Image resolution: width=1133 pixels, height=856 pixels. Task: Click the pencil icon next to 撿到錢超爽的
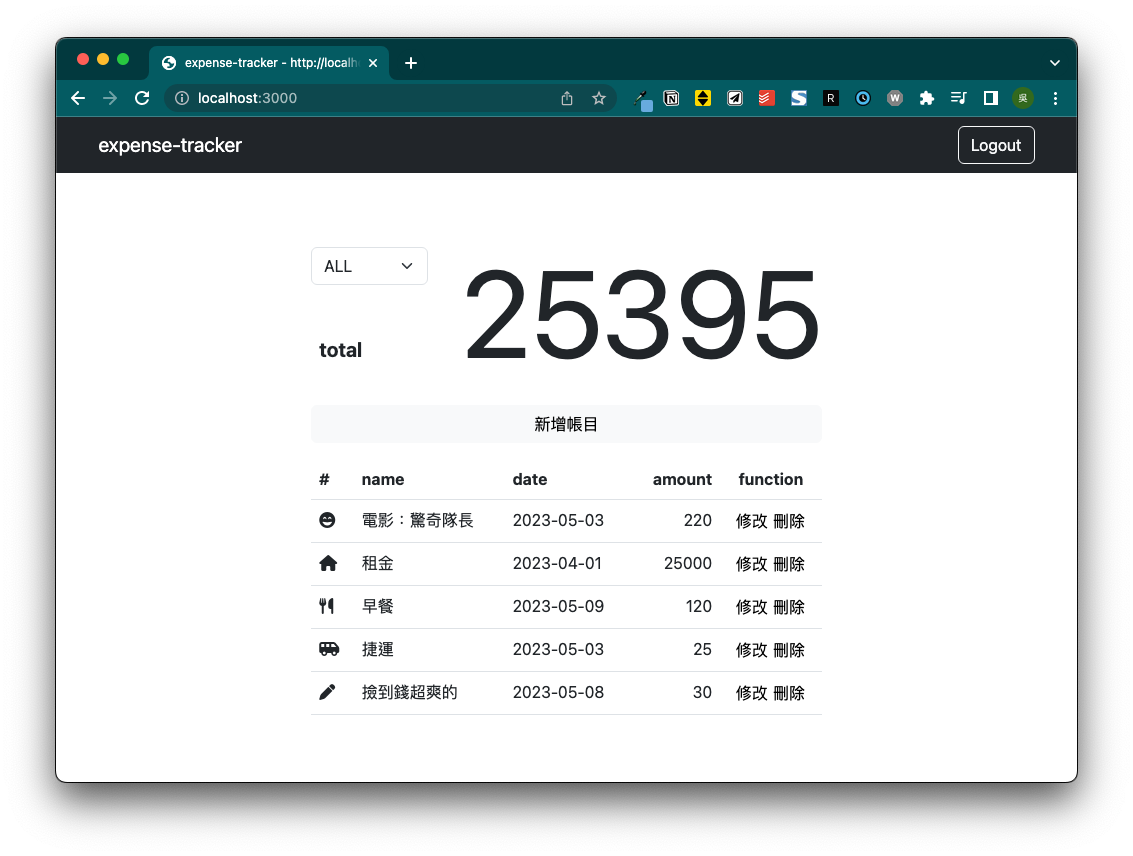[x=328, y=691]
